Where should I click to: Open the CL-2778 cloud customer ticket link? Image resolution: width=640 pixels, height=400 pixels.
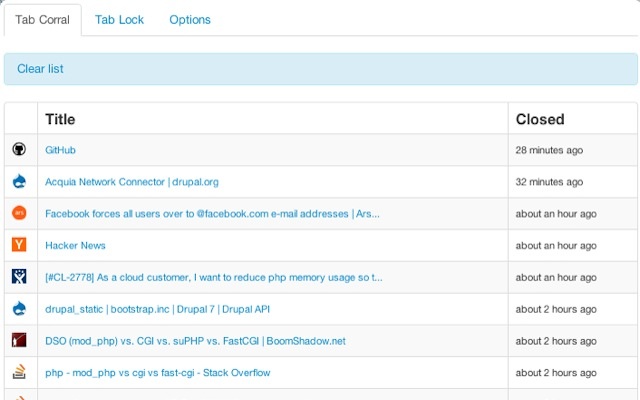[x=213, y=277]
